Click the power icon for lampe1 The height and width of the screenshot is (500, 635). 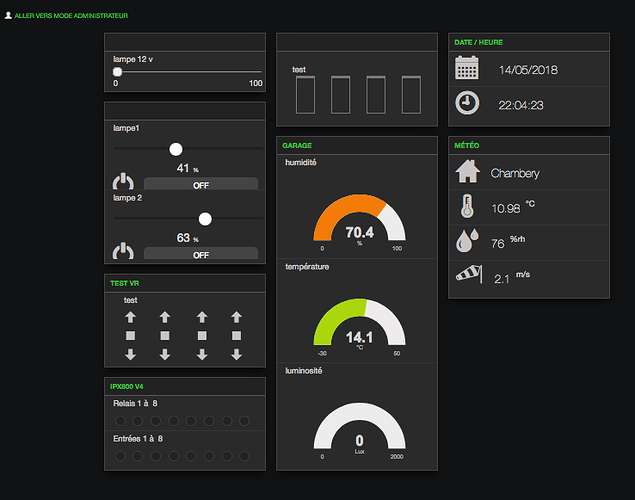tap(123, 182)
